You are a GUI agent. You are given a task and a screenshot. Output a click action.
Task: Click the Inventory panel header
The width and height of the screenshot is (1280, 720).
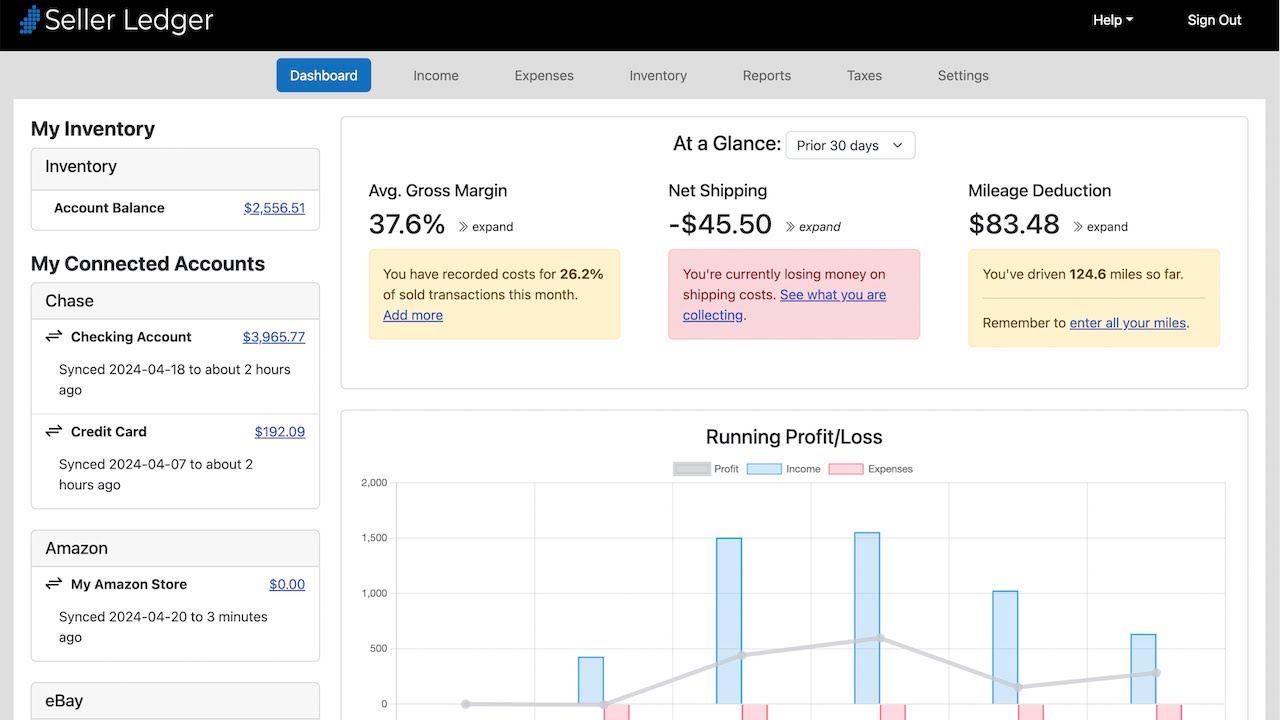point(175,167)
